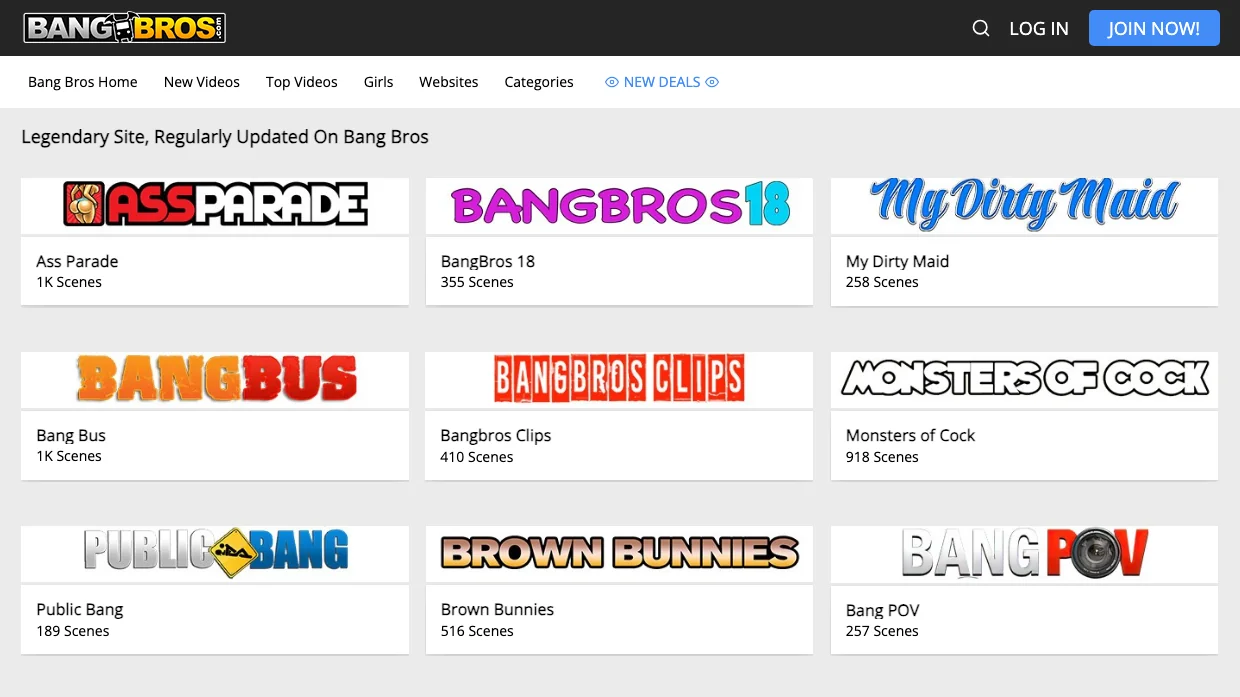Image resolution: width=1240 pixels, height=697 pixels.
Task: Click the first card's logo banner
Action: (x=215, y=205)
